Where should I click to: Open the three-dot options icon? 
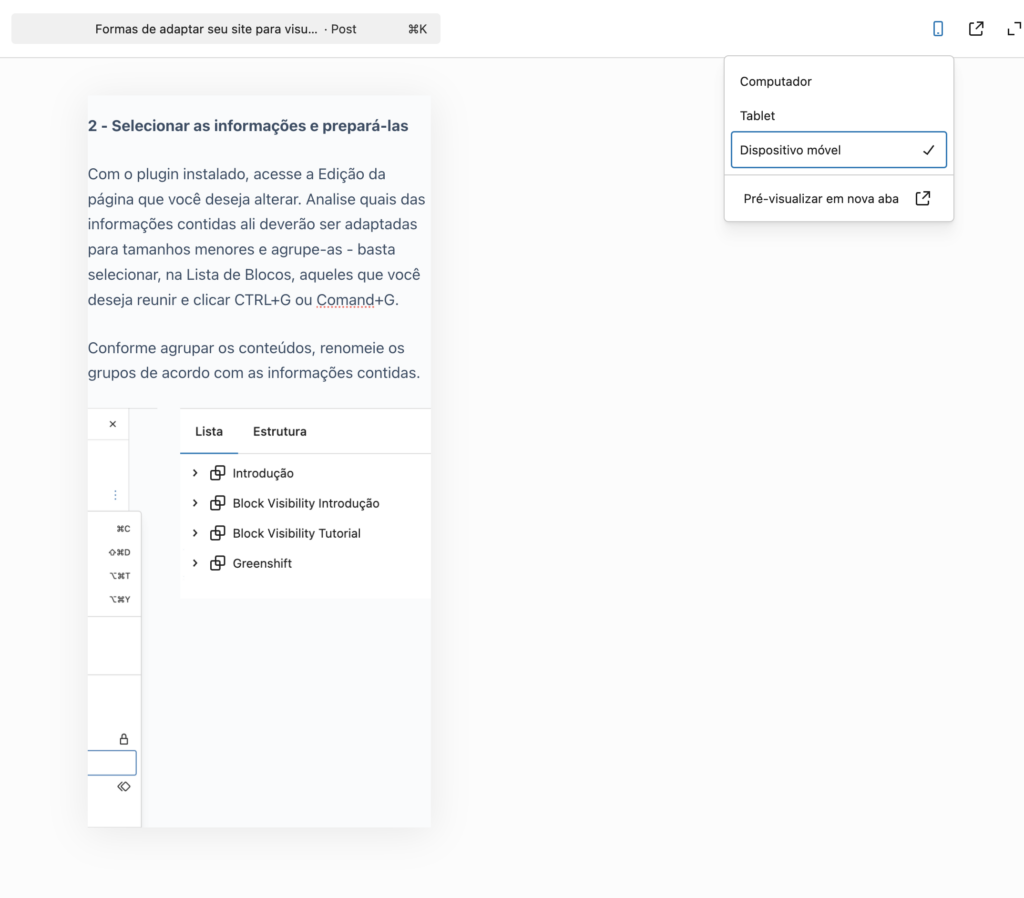[x=115, y=495]
